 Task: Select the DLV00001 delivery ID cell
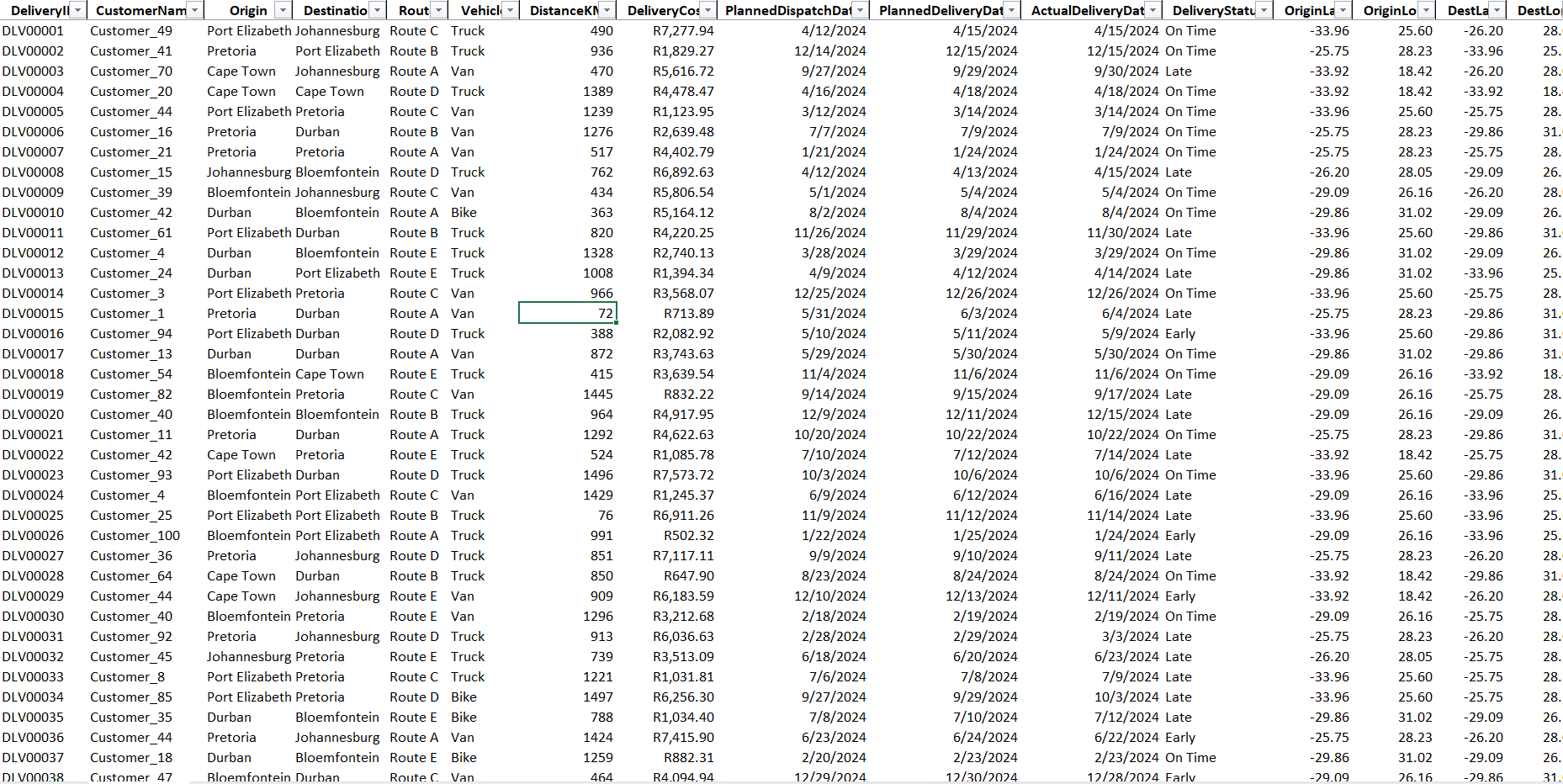point(34,31)
